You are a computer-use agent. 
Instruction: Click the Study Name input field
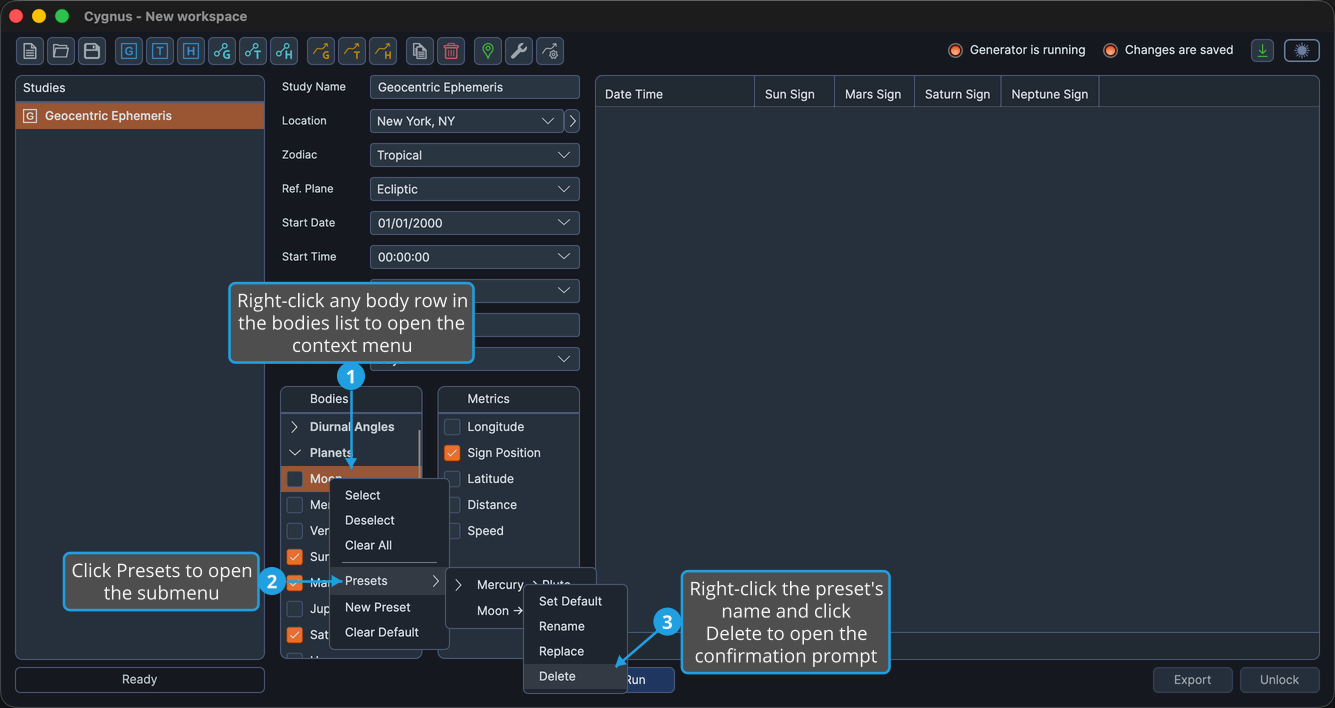click(x=474, y=87)
